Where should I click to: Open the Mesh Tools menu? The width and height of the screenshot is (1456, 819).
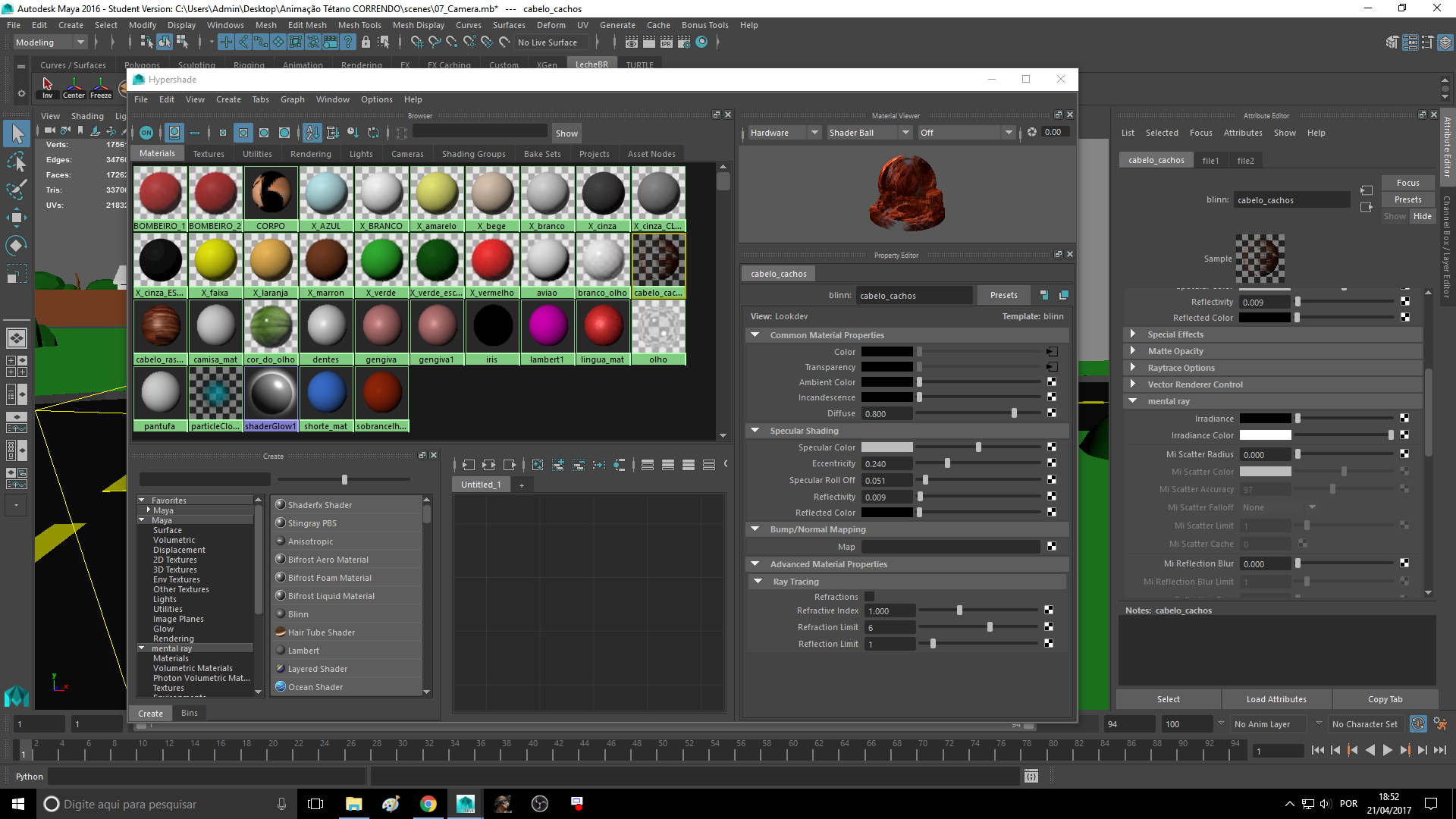click(x=359, y=25)
